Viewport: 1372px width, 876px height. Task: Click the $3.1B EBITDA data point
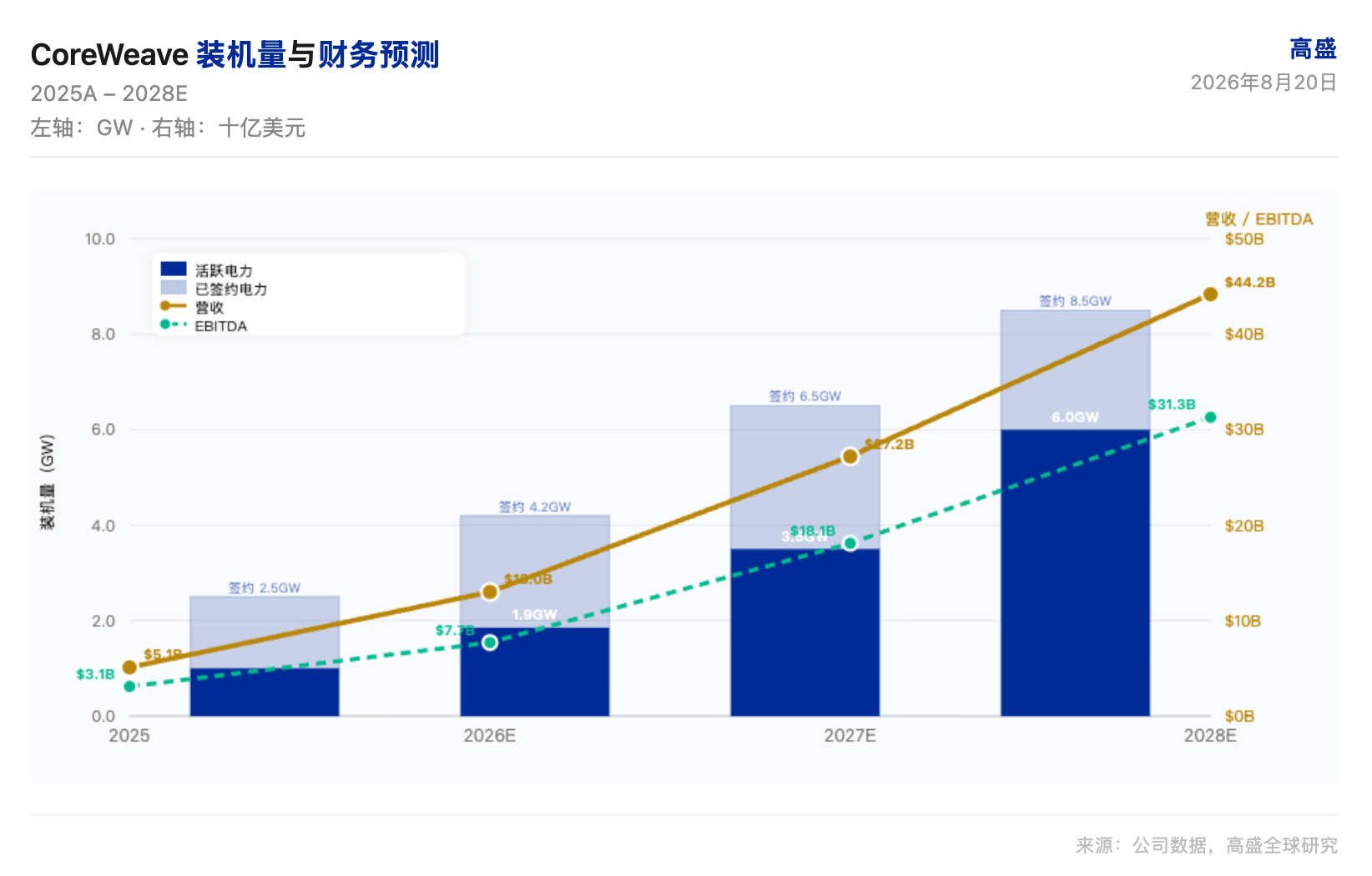tap(129, 687)
